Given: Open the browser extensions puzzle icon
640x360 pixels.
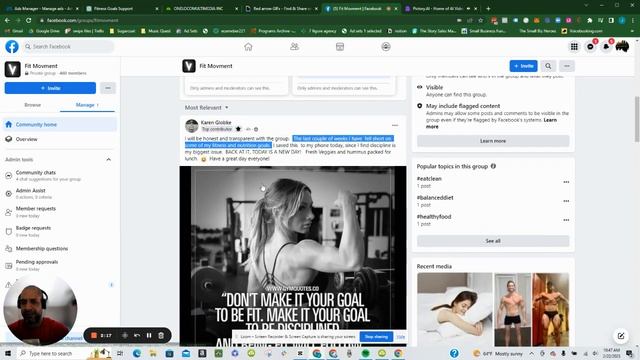Looking at the screenshot, I should (x=589, y=20).
